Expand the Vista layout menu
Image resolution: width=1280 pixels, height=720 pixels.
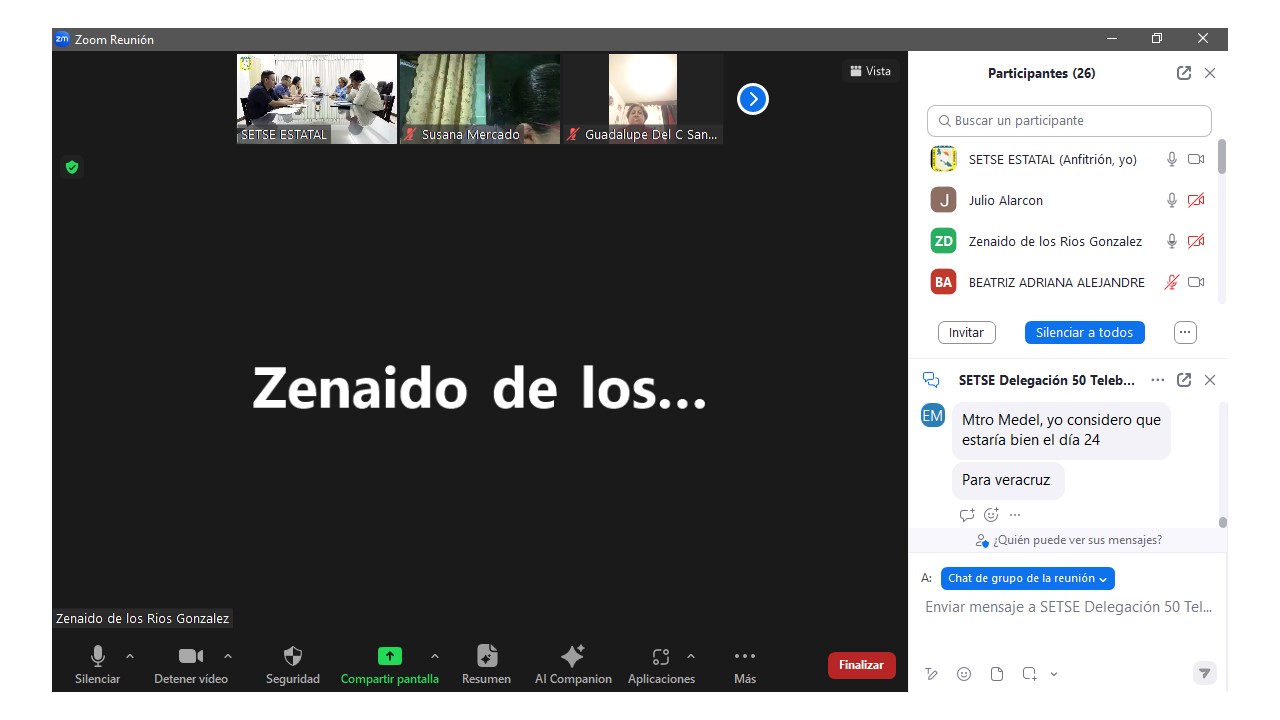[x=870, y=71]
